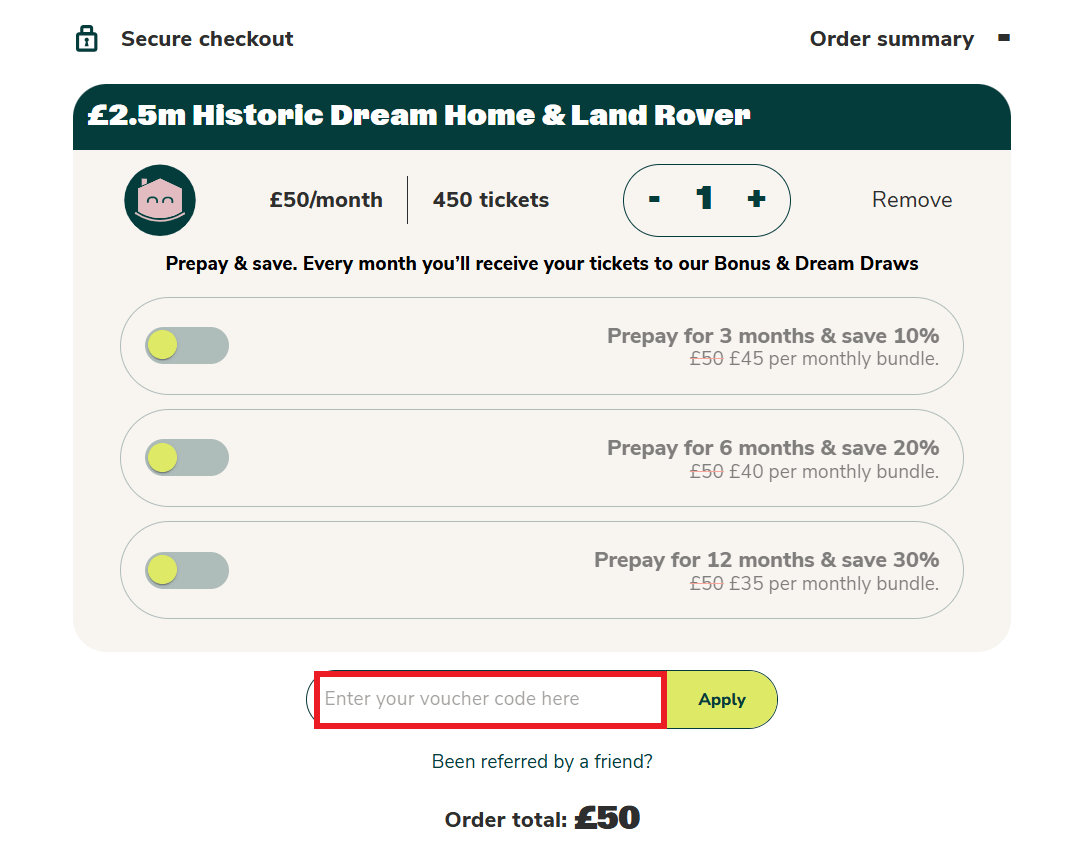Decrease bundle quantity with minus button
The height and width of the screenshot is (843, 1080).
654,200
